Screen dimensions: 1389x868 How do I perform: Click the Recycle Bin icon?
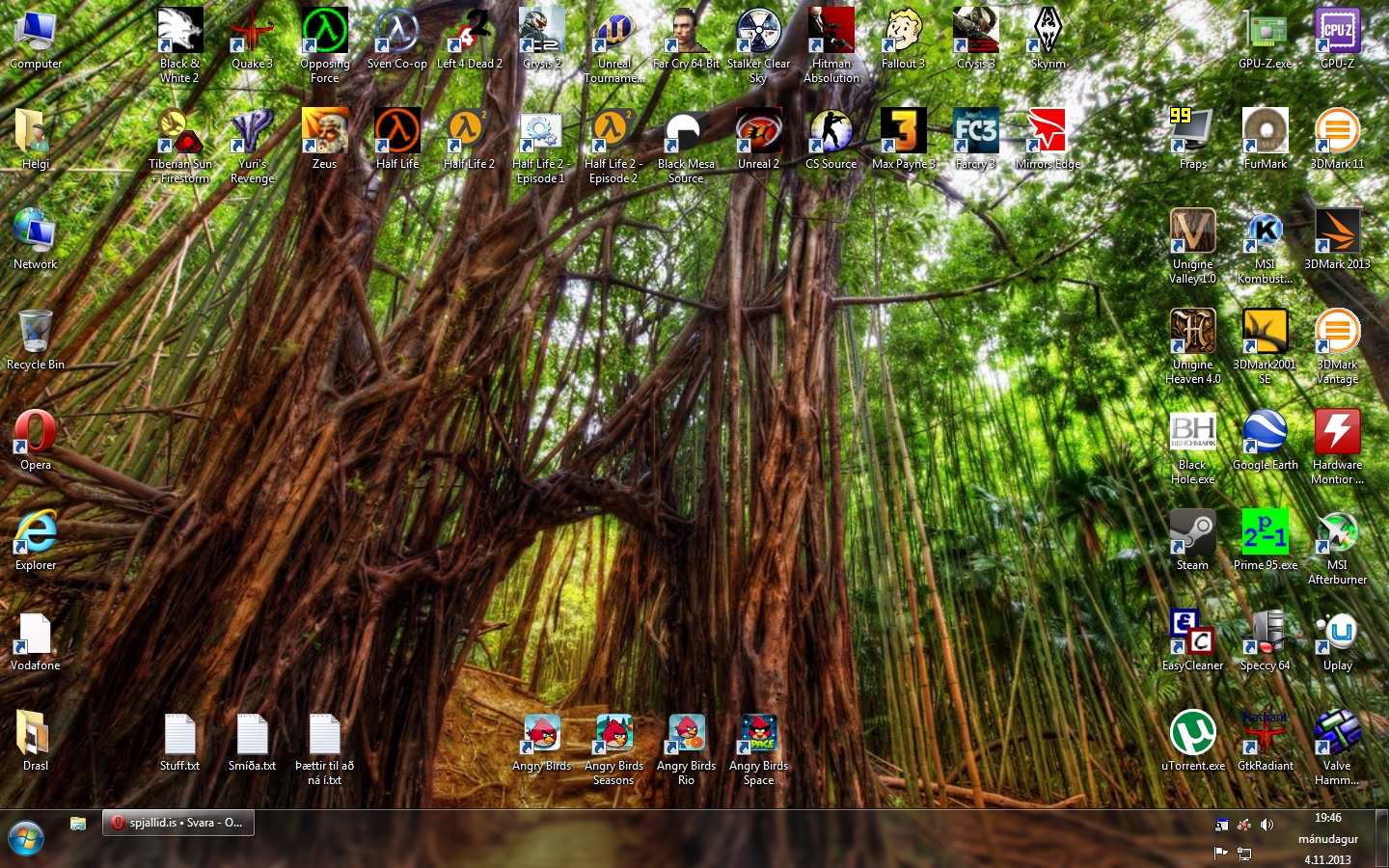35,333
